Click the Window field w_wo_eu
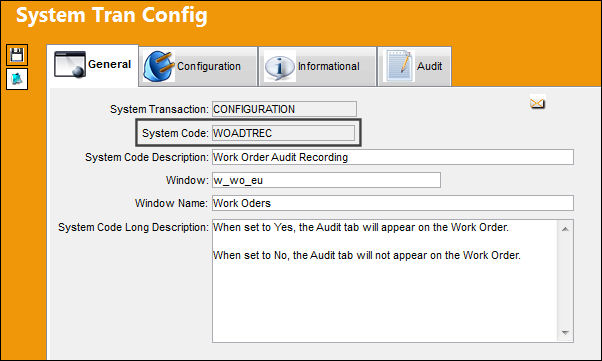 [326, 180]
